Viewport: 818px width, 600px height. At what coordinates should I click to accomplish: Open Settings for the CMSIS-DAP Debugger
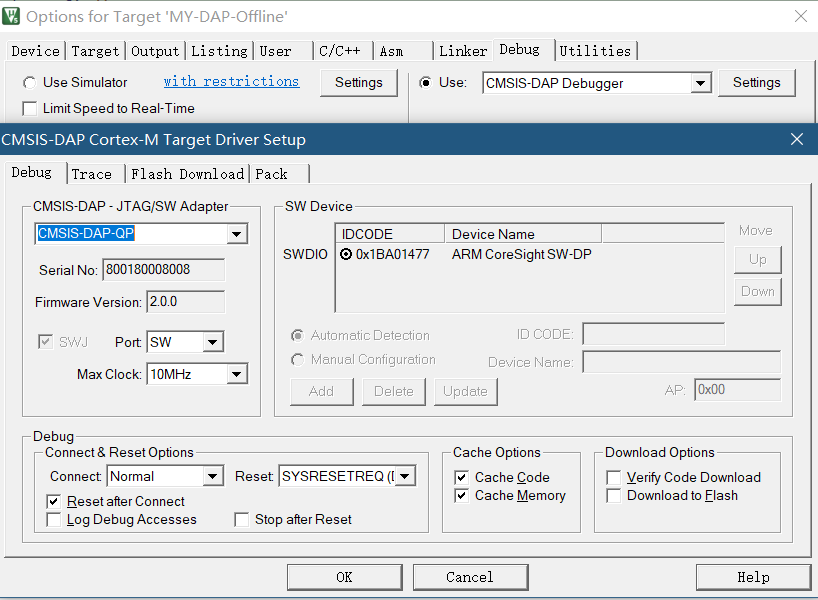coord(756,83)
